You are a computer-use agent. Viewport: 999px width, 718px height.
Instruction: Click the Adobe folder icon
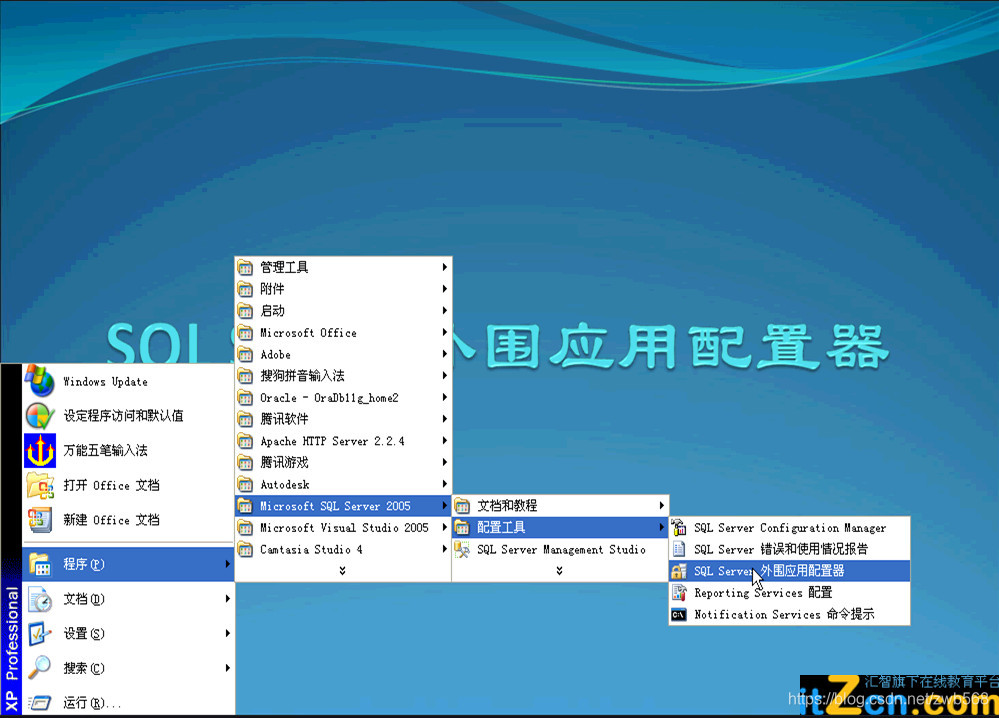[x=245, y=354]
